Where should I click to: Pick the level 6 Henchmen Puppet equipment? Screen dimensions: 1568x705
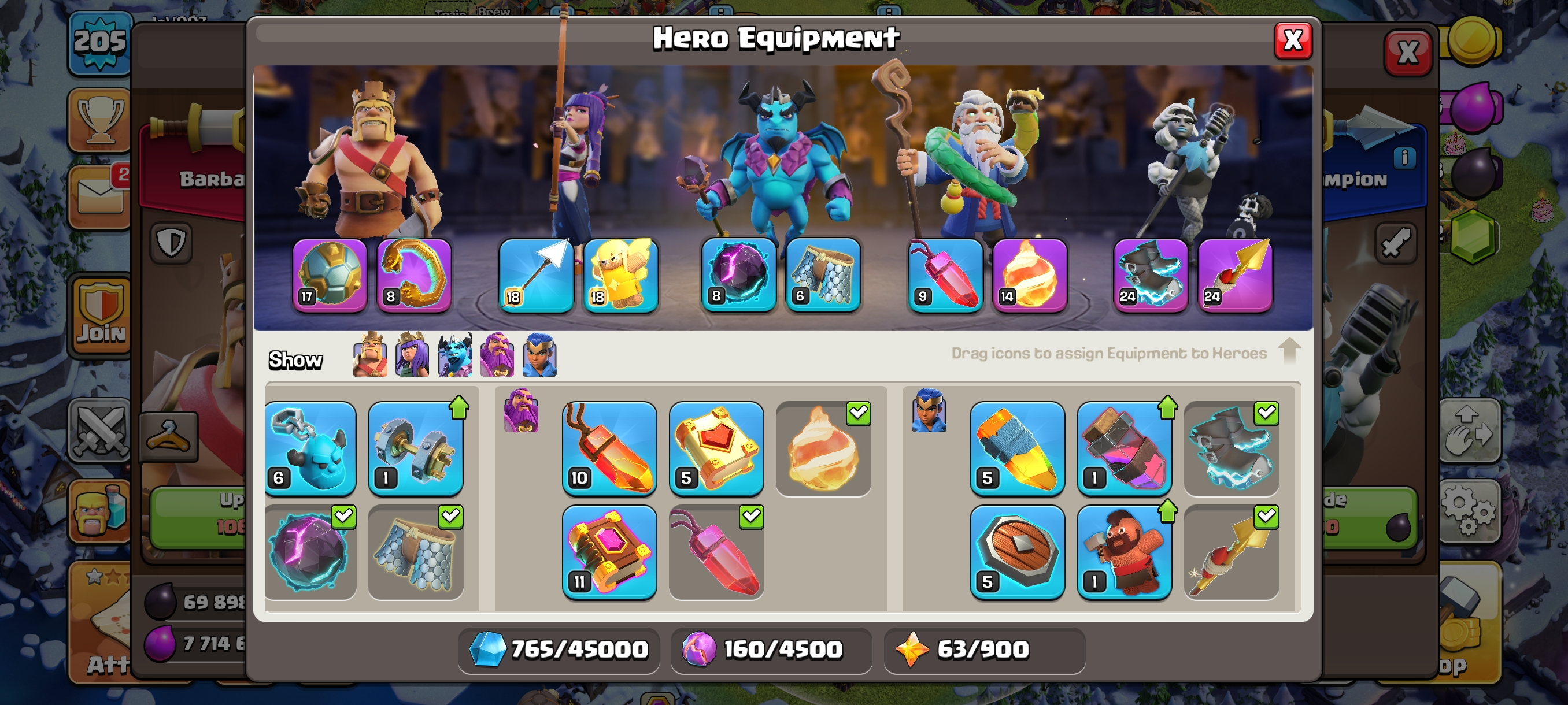point(310,448)
